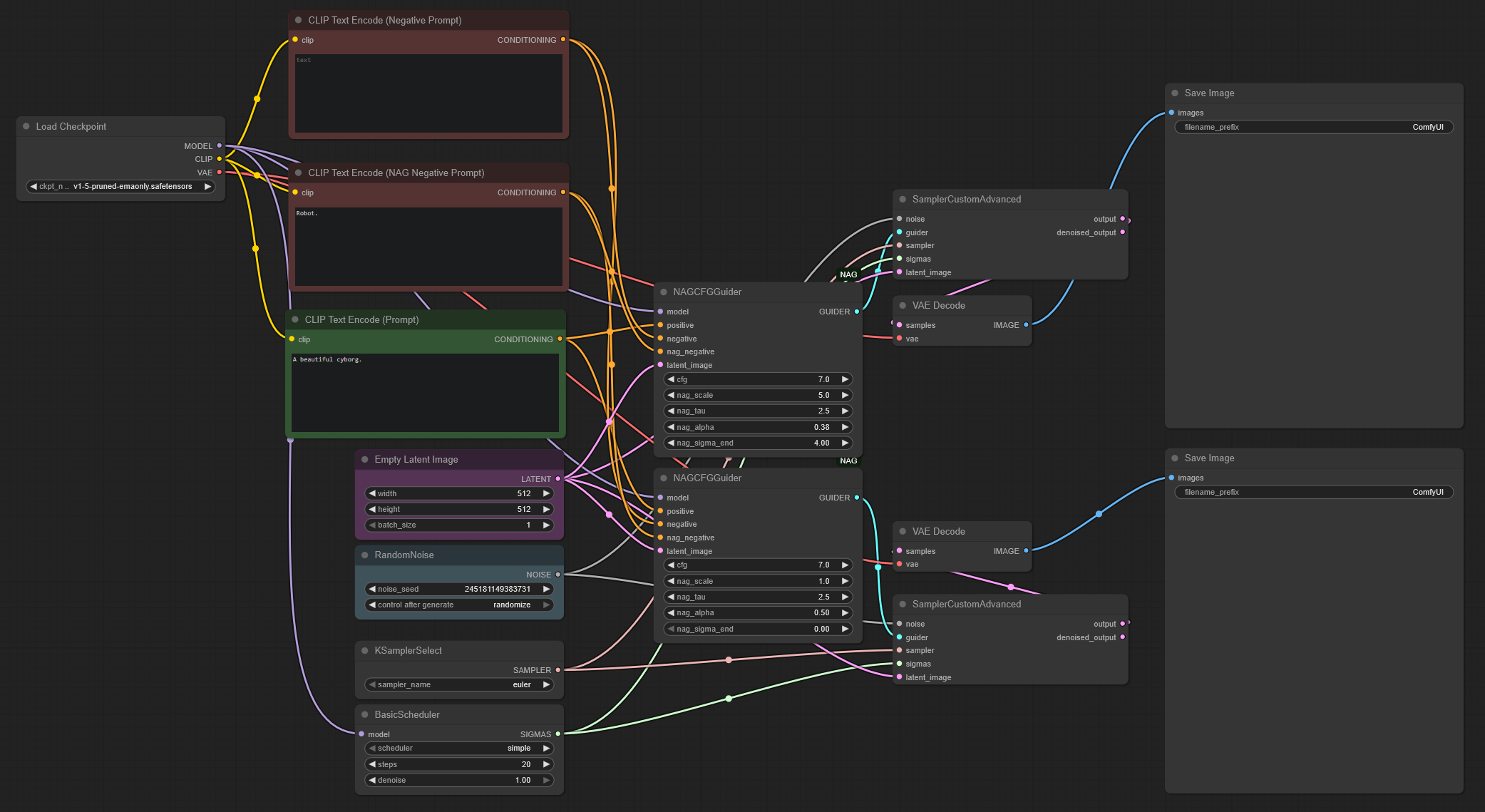Collapse the CLIP Text Encode (NAG Negative Prompt) node
The height and width of the screenshot is (812, 1485).
[298, 173]
